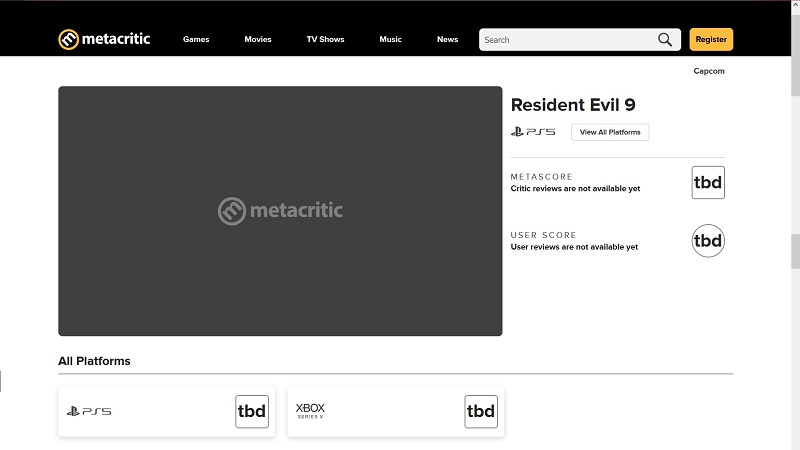Select the PS5 logo in All Platforms

[x=89, y=412]
